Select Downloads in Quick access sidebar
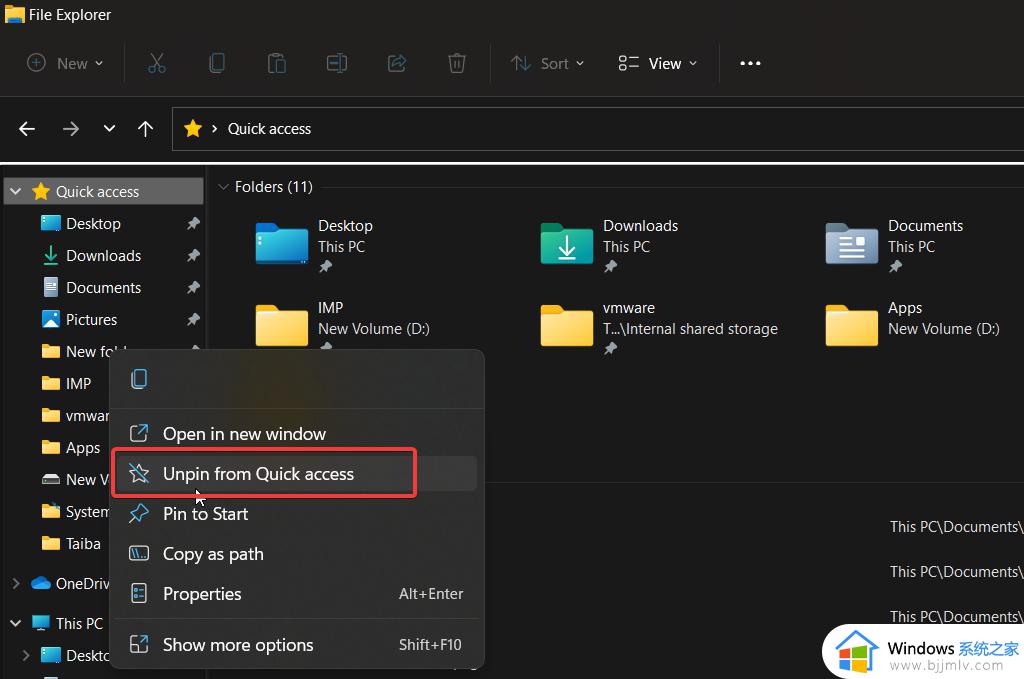The width and height of the screenshot is (1024, 679). tap(104, 255)
